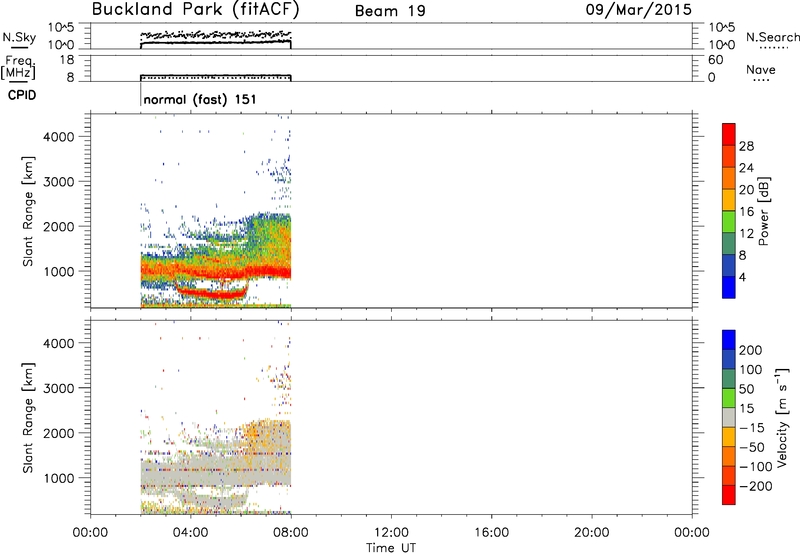Click the "28" label on Power colorbar
This screenshot has height=554, width=800.
(746, 146)
